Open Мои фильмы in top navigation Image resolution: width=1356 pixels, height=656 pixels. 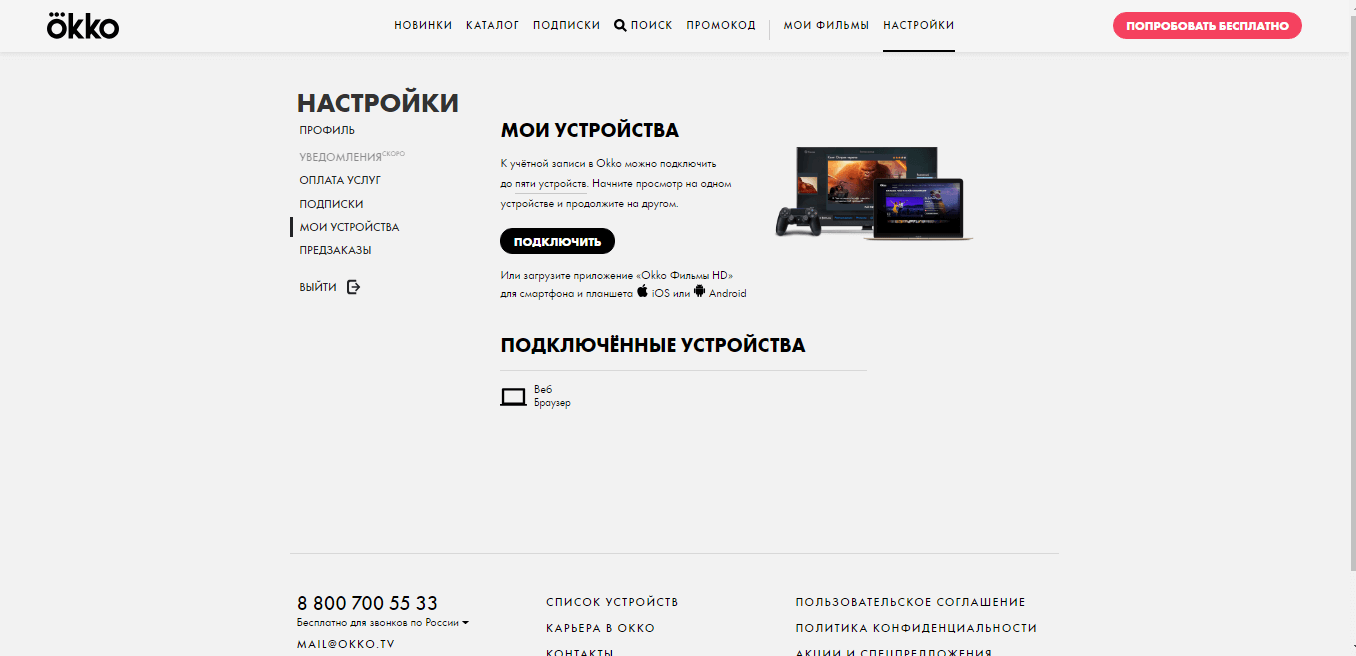pos(826,25)
